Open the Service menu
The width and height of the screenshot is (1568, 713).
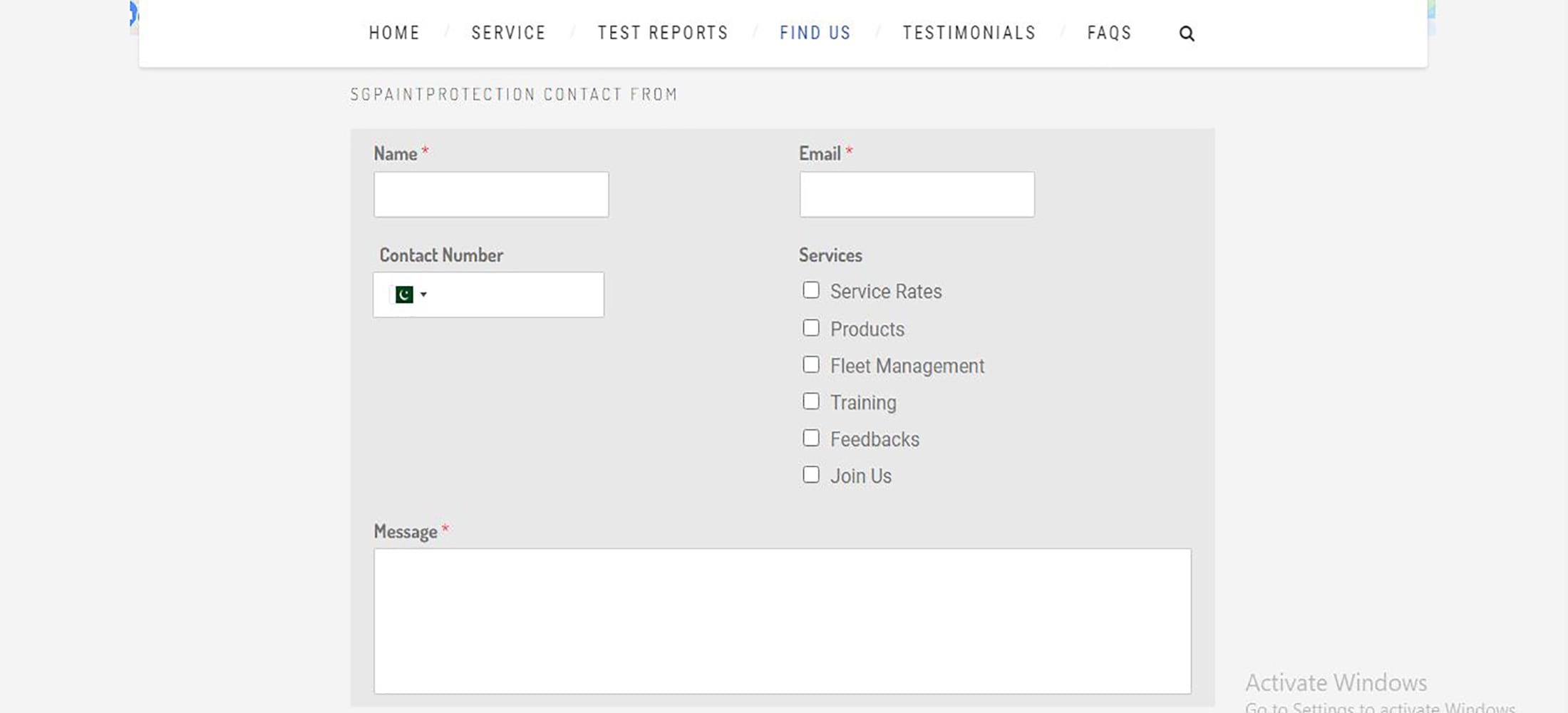tap(508, 33)
